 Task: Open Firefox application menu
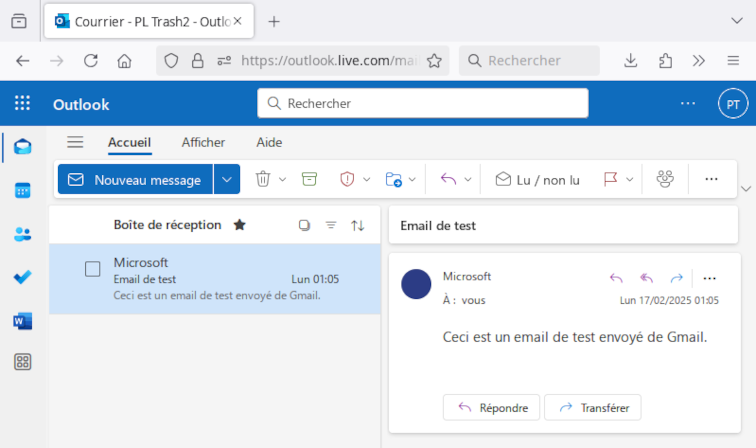pyautogui.click(x=733, y=61)
